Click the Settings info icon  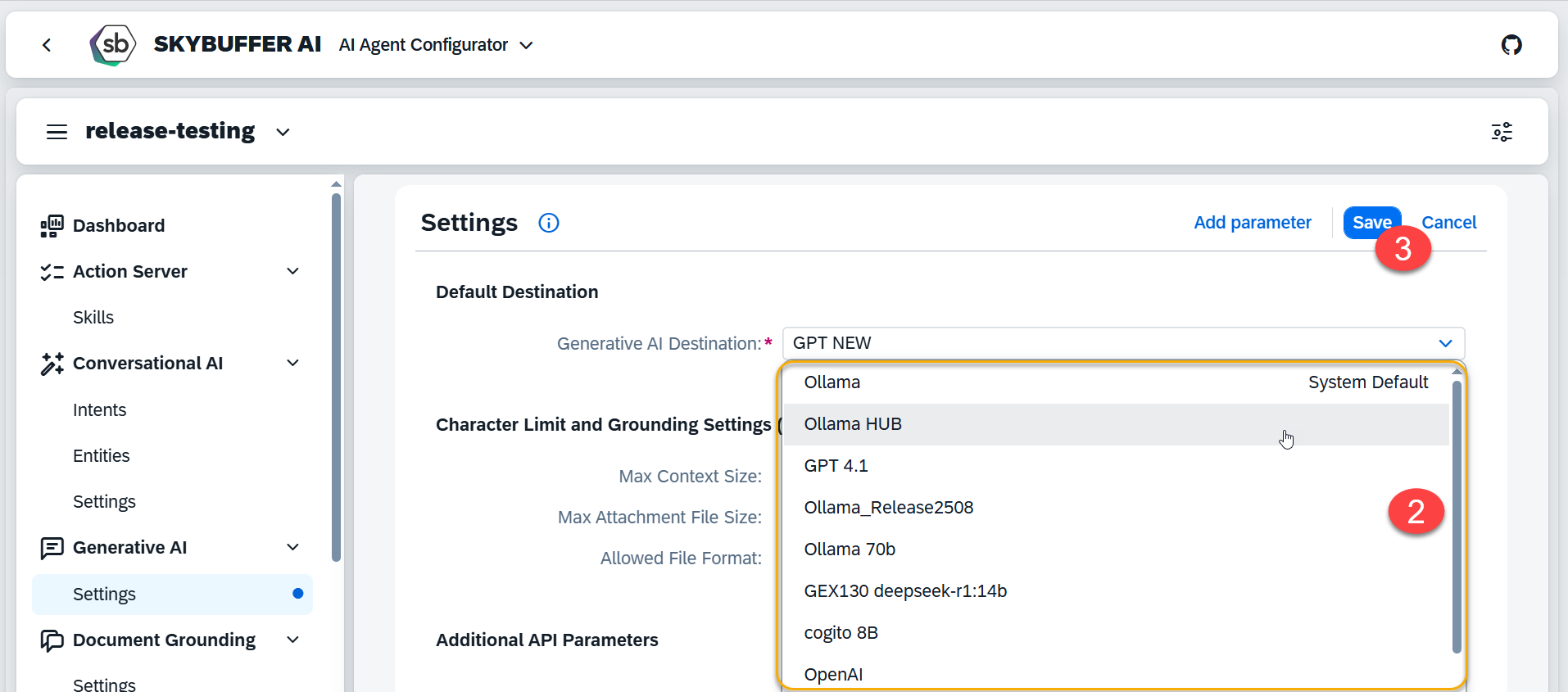tap(548, 223)
